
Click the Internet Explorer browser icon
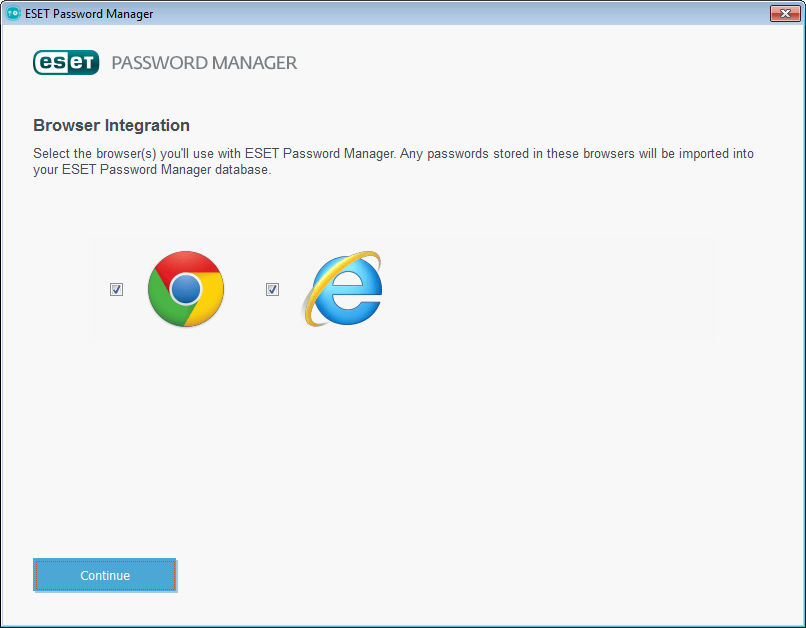pos(343,289)
